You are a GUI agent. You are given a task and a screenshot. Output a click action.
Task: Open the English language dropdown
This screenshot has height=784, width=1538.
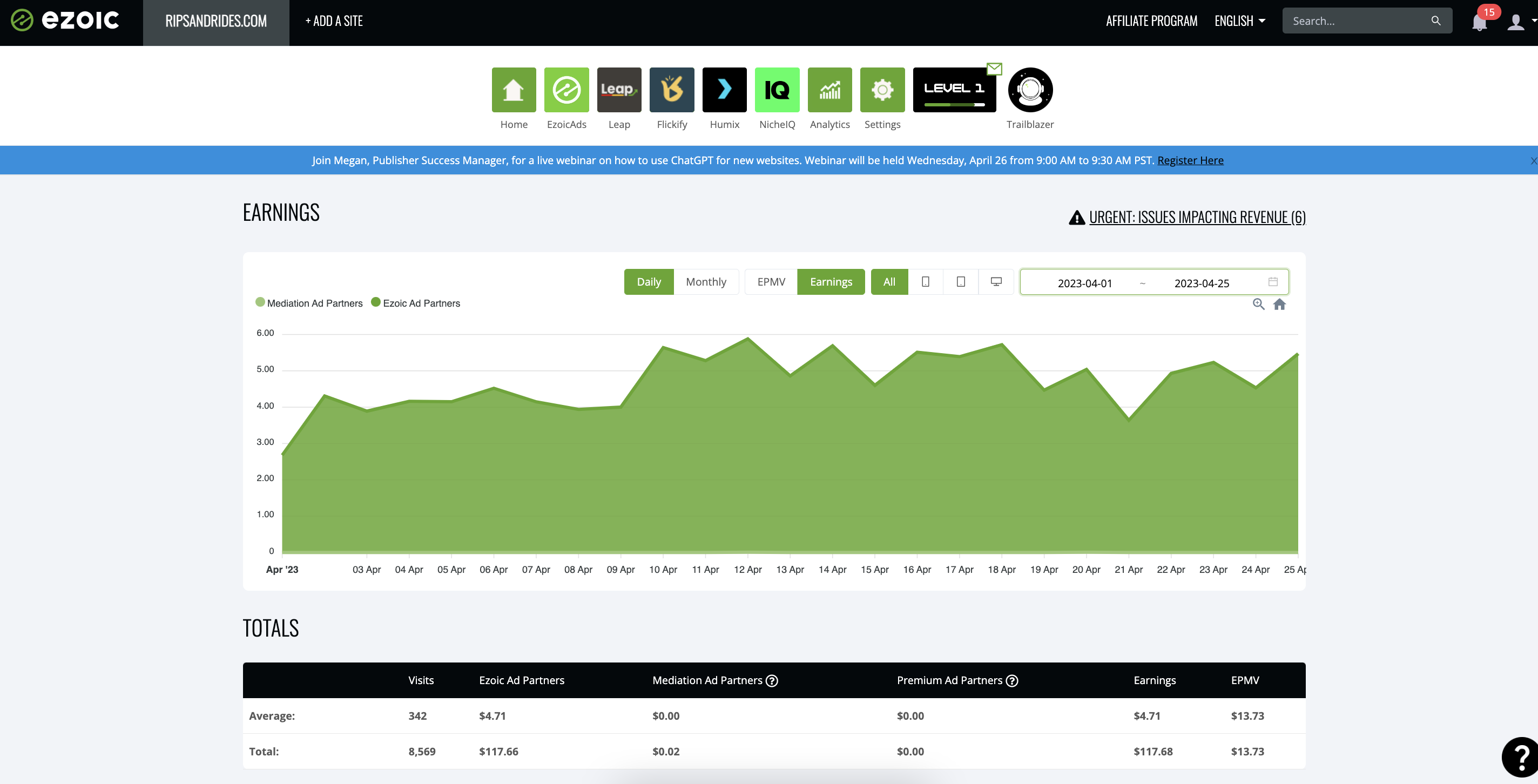coord(1239,21)
